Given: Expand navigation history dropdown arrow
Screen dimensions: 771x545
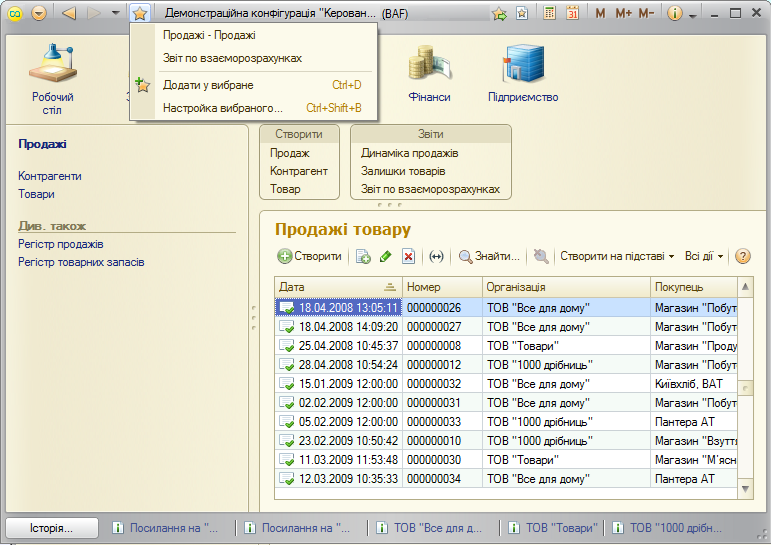Looking at the screenshot, I should click(x=116, y=13).
